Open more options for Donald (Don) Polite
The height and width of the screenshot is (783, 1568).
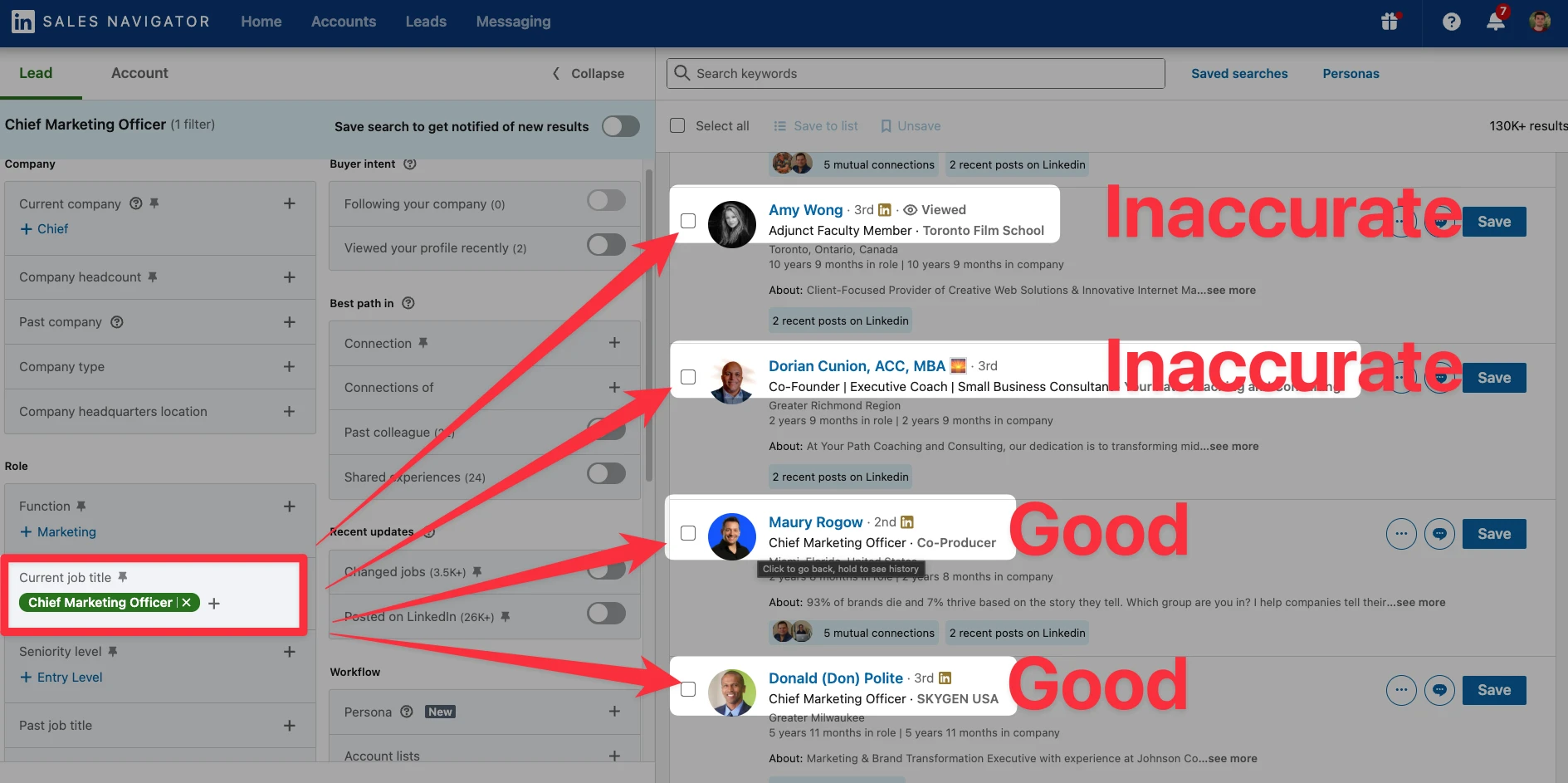1401,690
